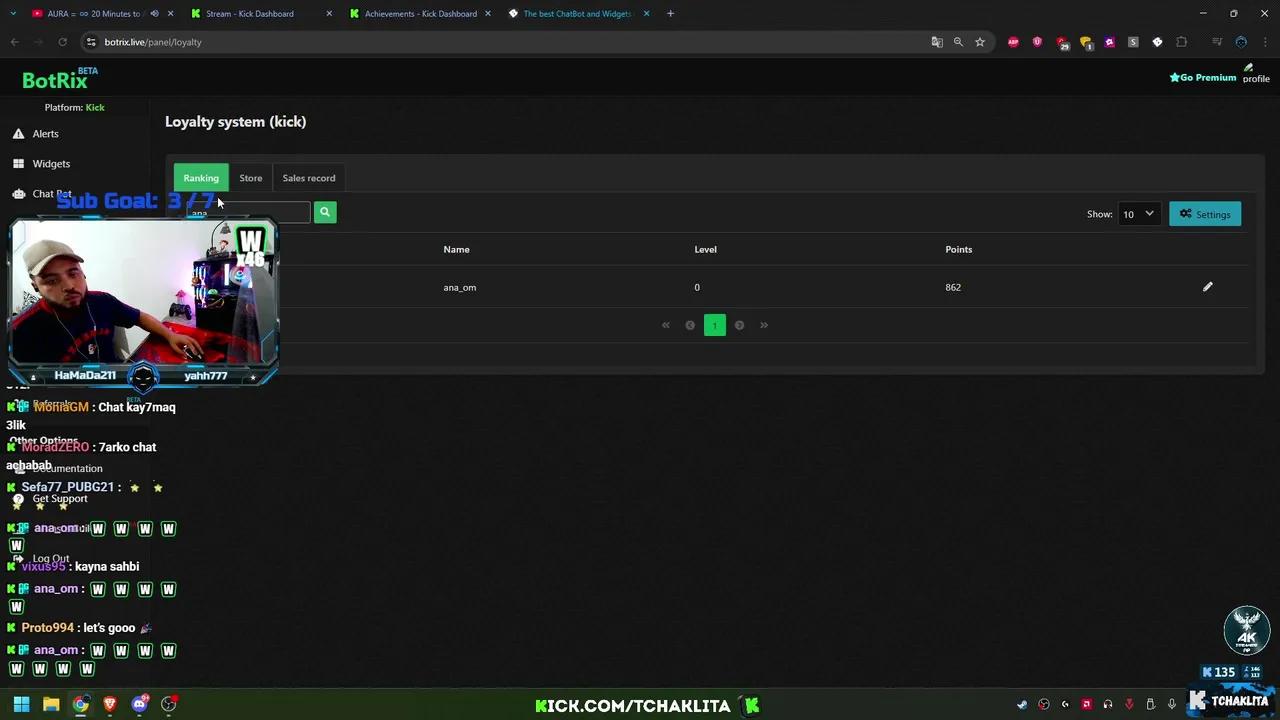Open the Windows Start menu
The width and height of the screenshot is (1280, 720).
[x=21, y=704]
